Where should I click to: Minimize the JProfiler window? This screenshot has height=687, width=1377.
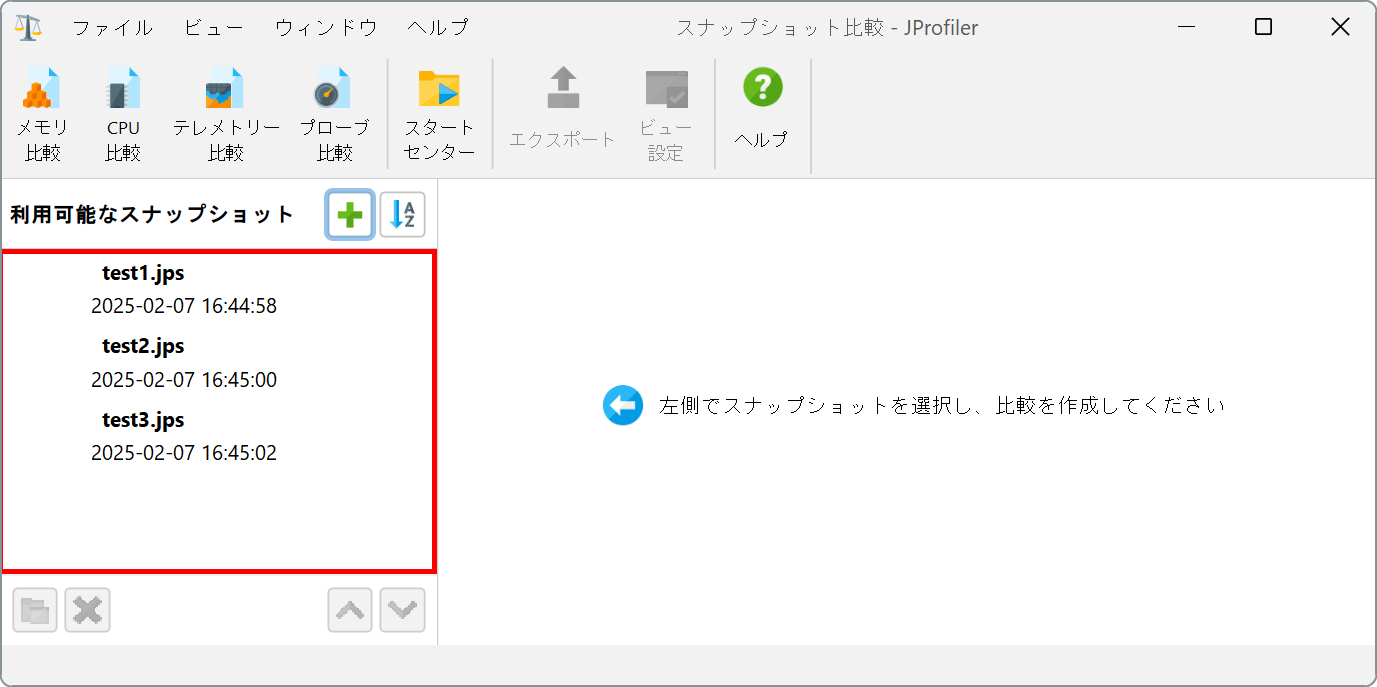tap(1186, 27)
